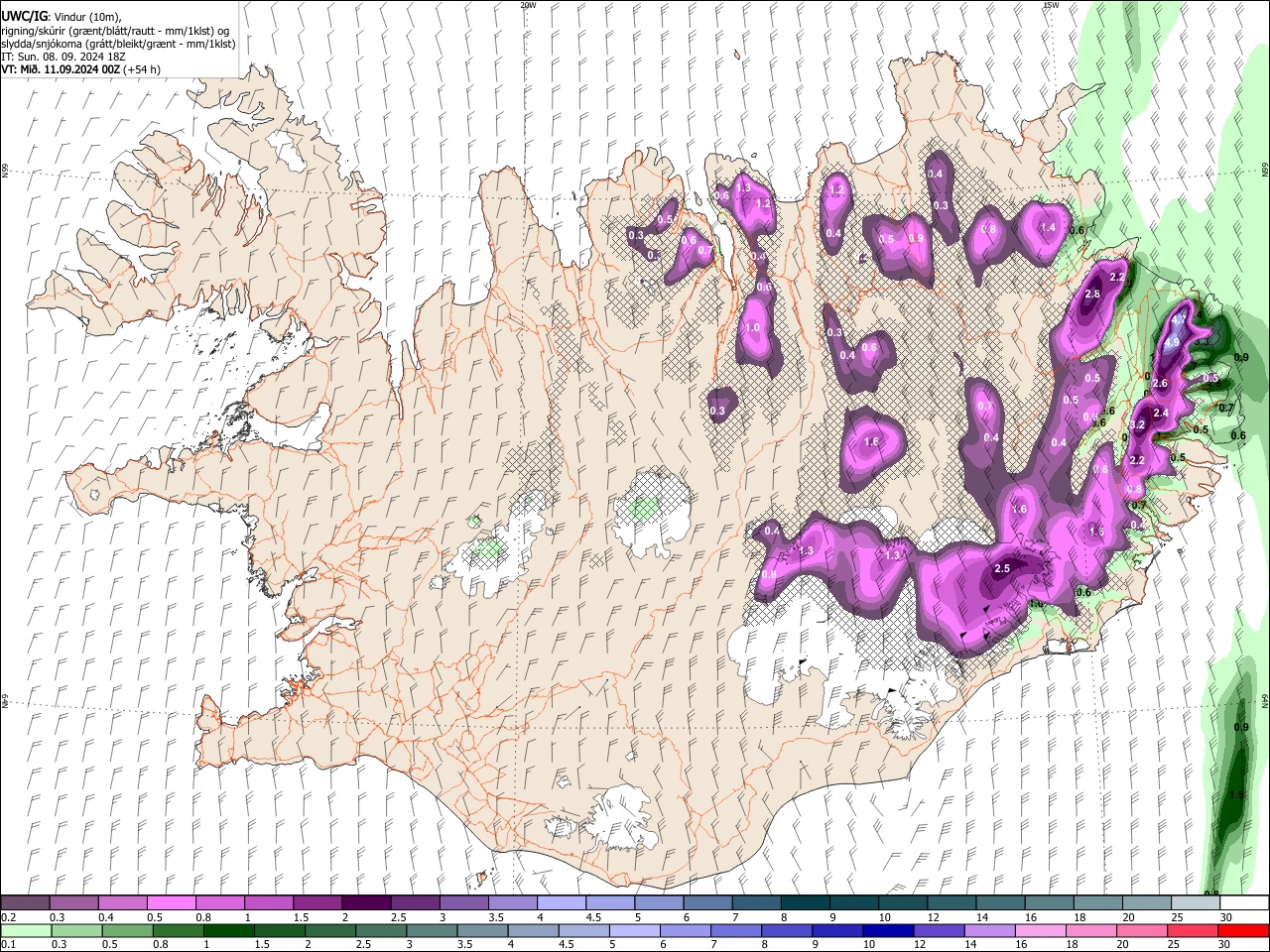Click upper legend swatch labeled 4.5
This screenshot has width=1270, height=952.
[609, 903]
